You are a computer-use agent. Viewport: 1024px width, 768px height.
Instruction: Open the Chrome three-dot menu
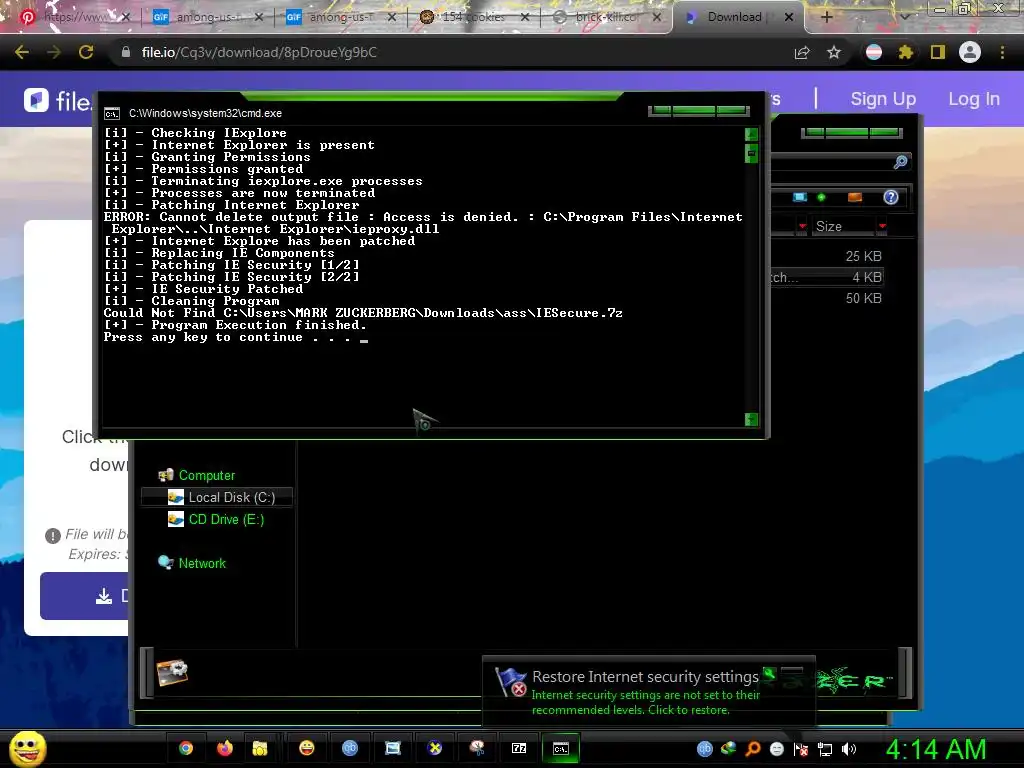[1002, 52]
